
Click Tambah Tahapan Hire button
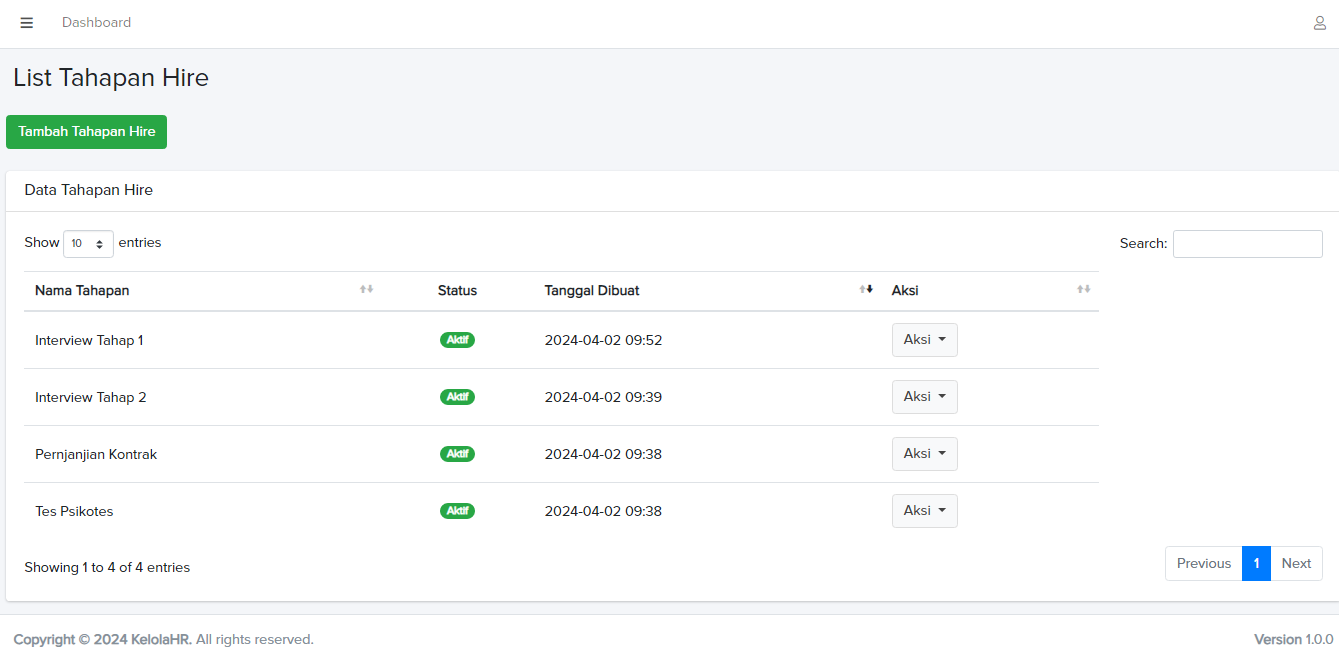[x=87, y=132]
